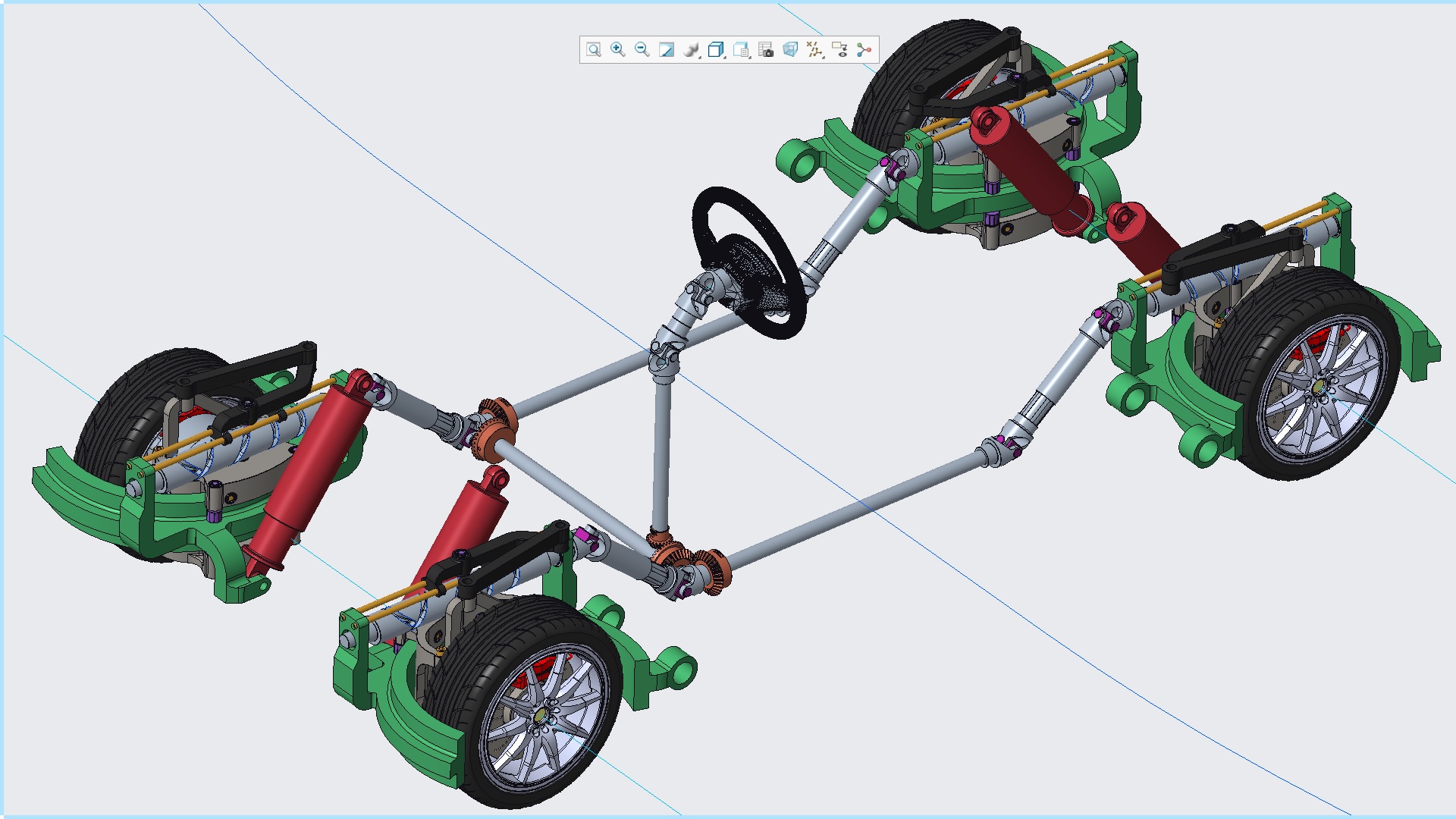Click the Zoom In magnifier icon
Screen dimensions: 1456x819
tap(618, 50)
